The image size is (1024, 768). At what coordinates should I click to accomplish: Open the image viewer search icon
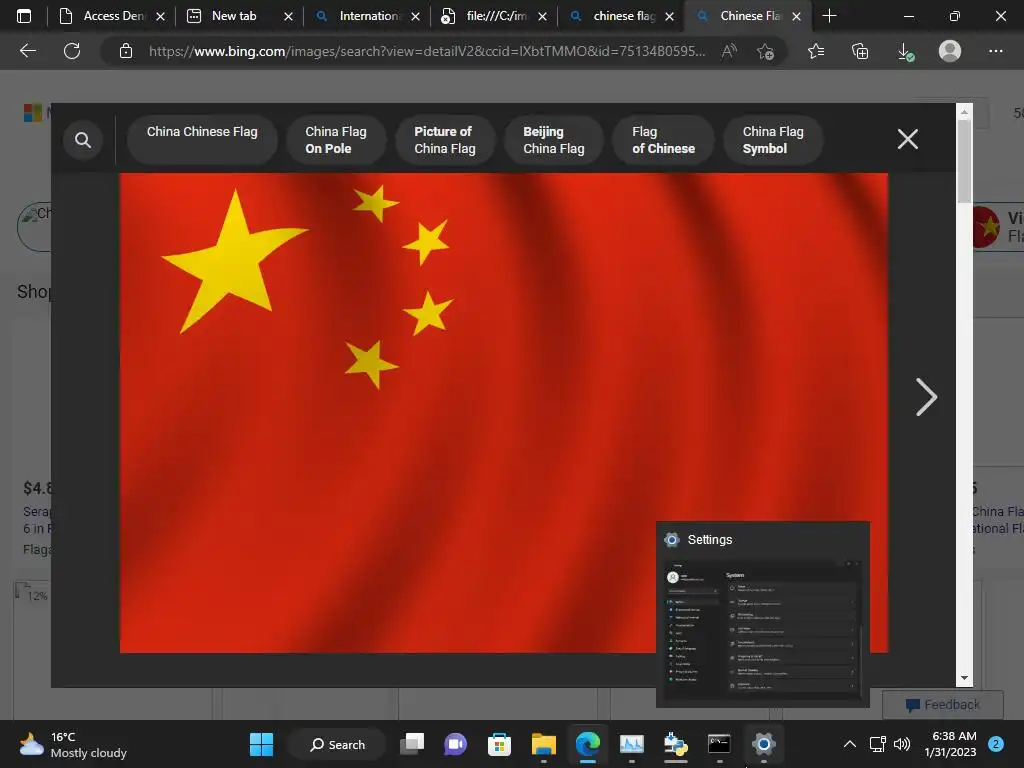83,140
